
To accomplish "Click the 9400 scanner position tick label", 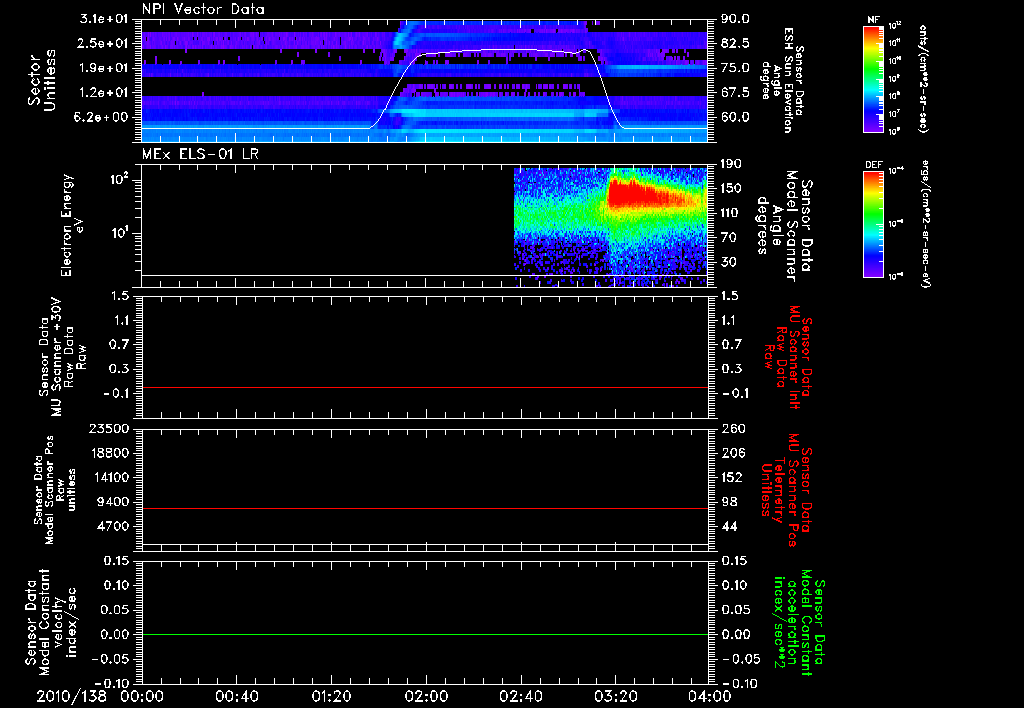I will (x=112, y=502).
